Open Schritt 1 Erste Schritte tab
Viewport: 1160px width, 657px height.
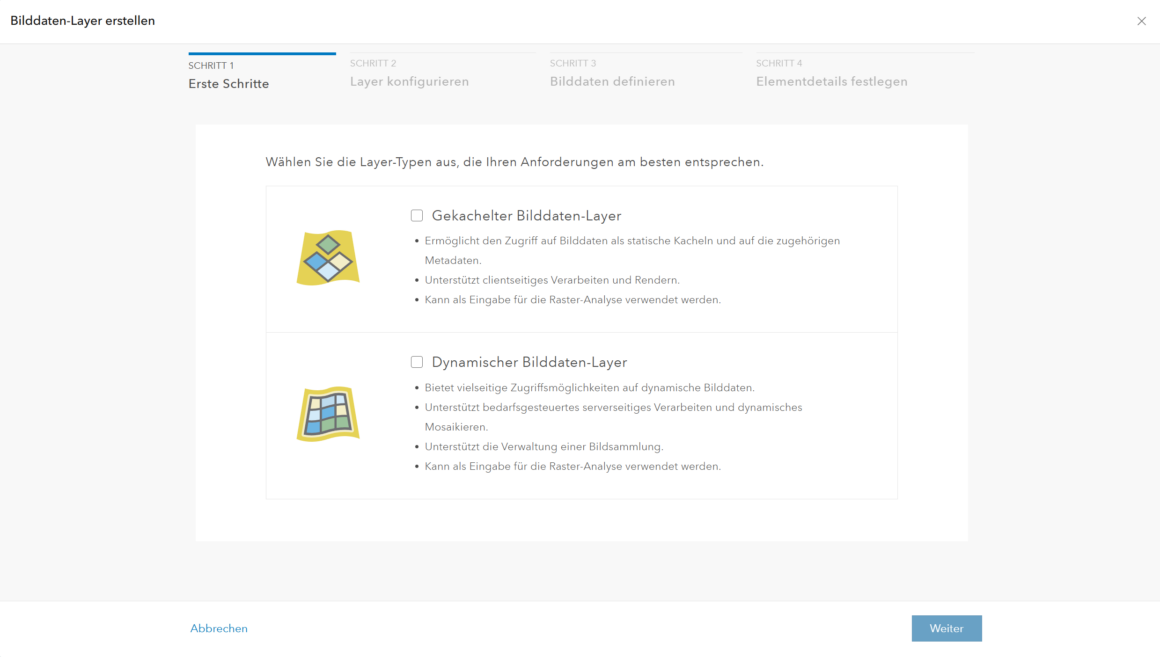[x=262, y=74]
